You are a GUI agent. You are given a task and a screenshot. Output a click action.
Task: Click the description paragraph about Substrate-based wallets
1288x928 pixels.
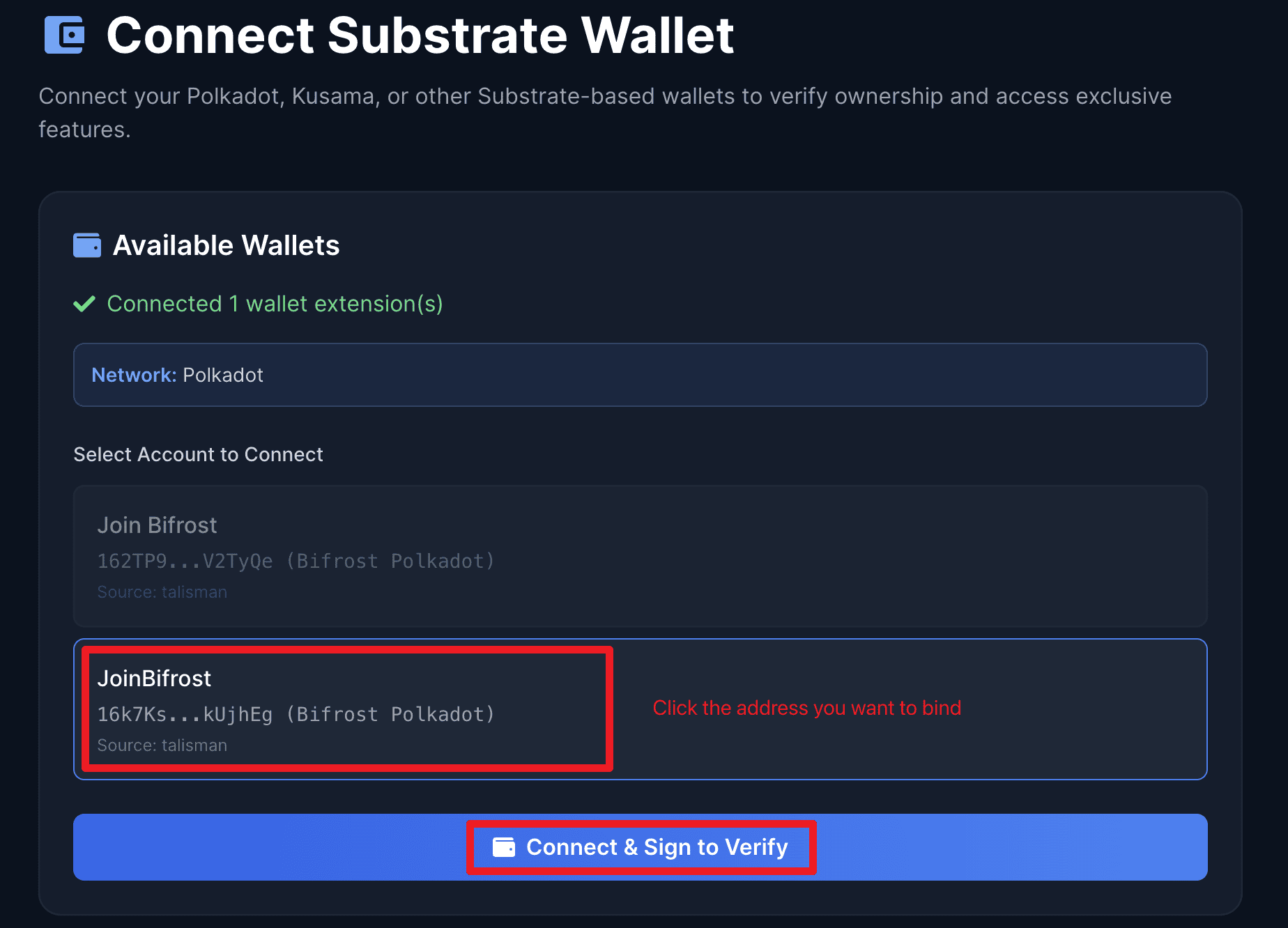click(x=605, y=112)
